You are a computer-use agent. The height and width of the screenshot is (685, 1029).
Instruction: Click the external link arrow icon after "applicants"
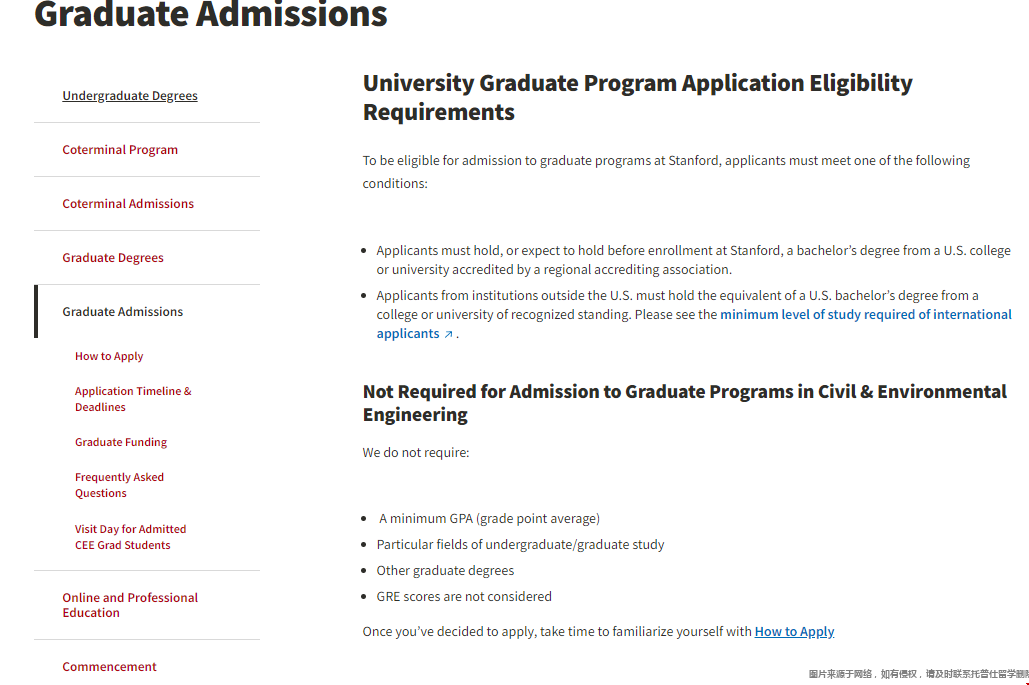tap(448, 335)
